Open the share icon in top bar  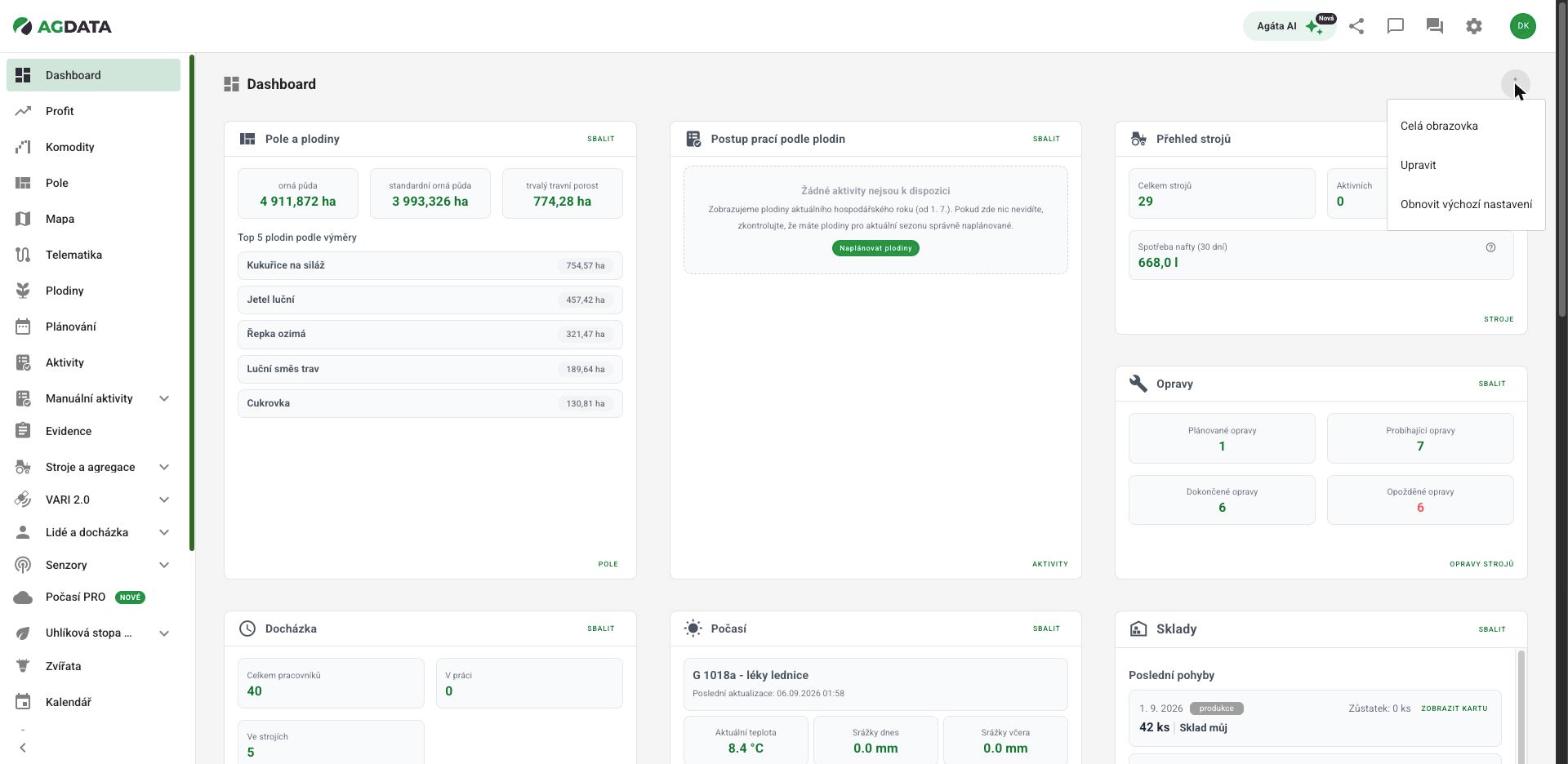1356,26
